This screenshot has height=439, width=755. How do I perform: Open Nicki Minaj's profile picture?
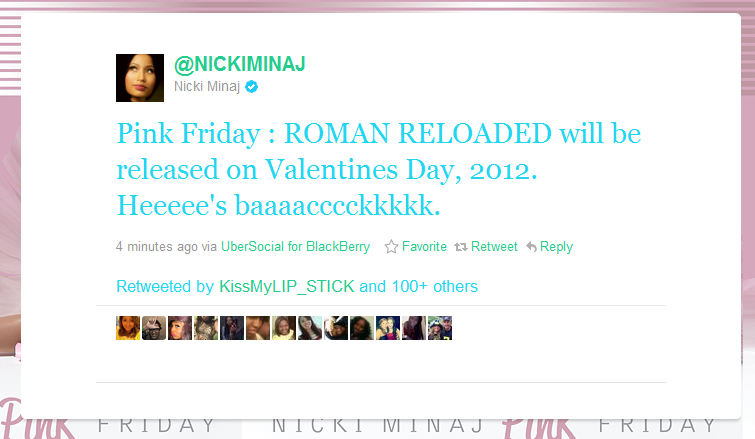pos(140,78)
